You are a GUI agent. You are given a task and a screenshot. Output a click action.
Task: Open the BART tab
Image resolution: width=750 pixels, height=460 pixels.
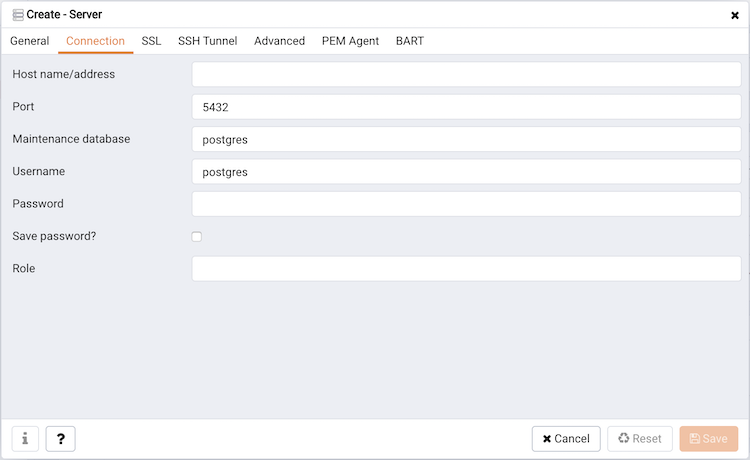pos(409,41)
